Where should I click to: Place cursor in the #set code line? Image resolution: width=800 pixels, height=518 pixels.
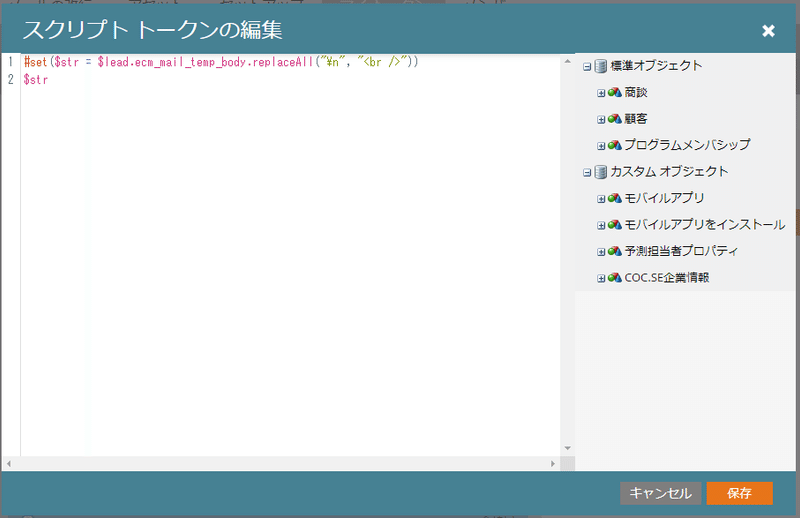[x=220, y=62]
